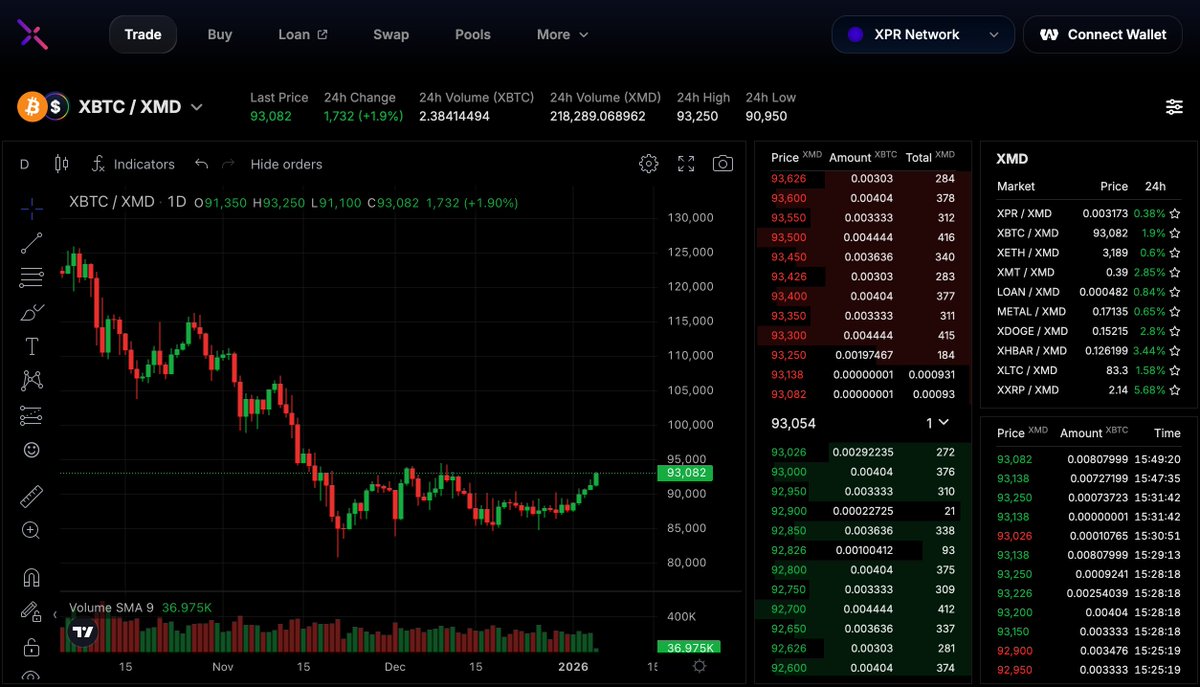Select the LOAN / XMD market row
This screenshot has height=687, width=1200.
[x=1088, y=292]
